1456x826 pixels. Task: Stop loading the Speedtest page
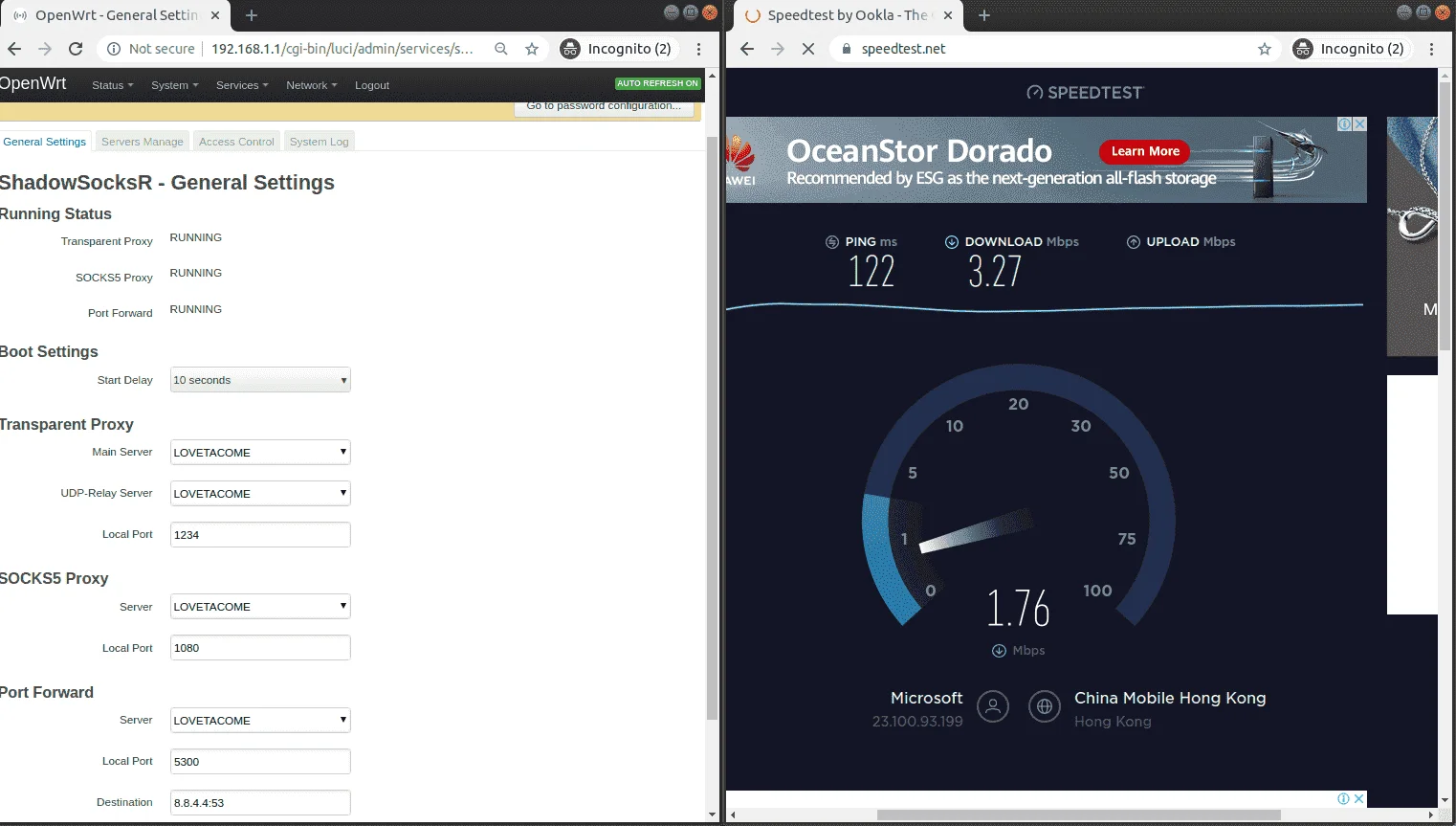tap(808, 49)
